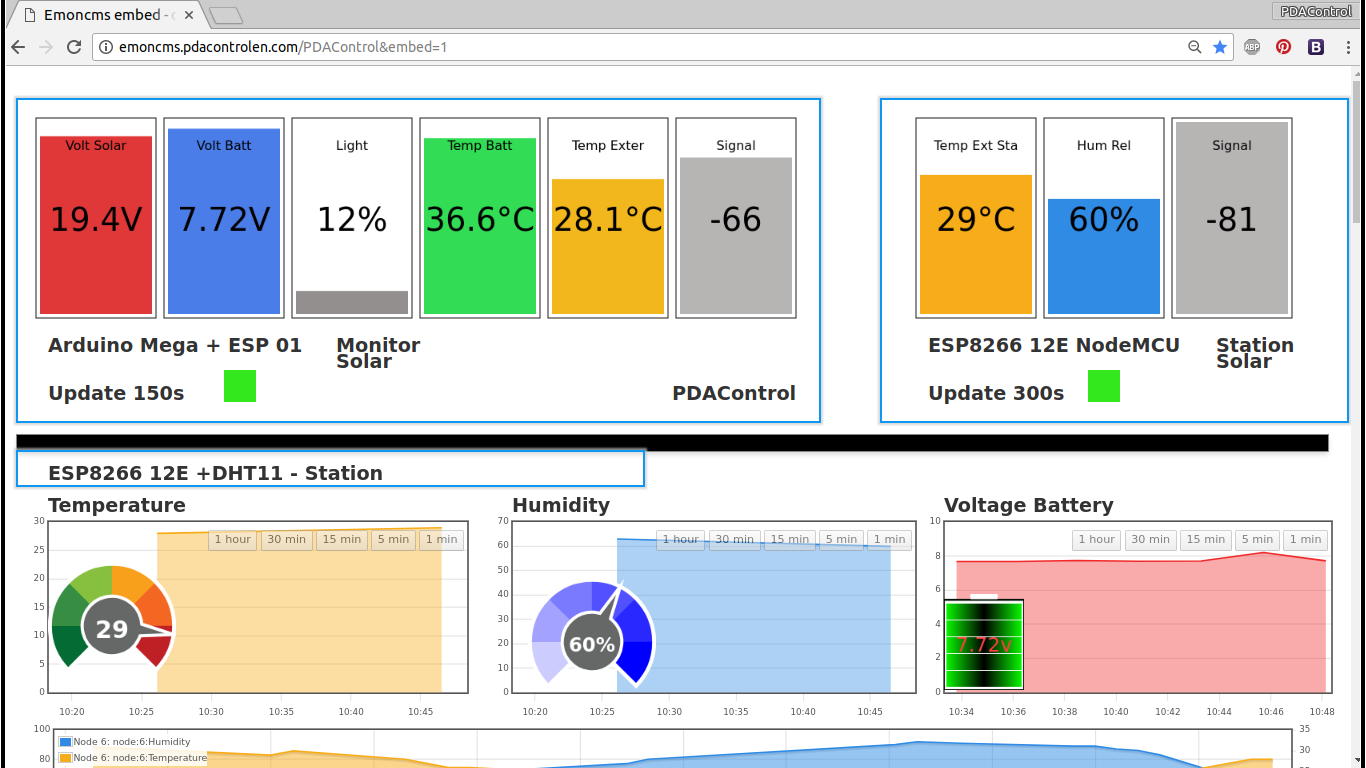The width and height of the screenshot is (1366, 768).
Task: Open a new browser tab
Action: pos(225,15)
